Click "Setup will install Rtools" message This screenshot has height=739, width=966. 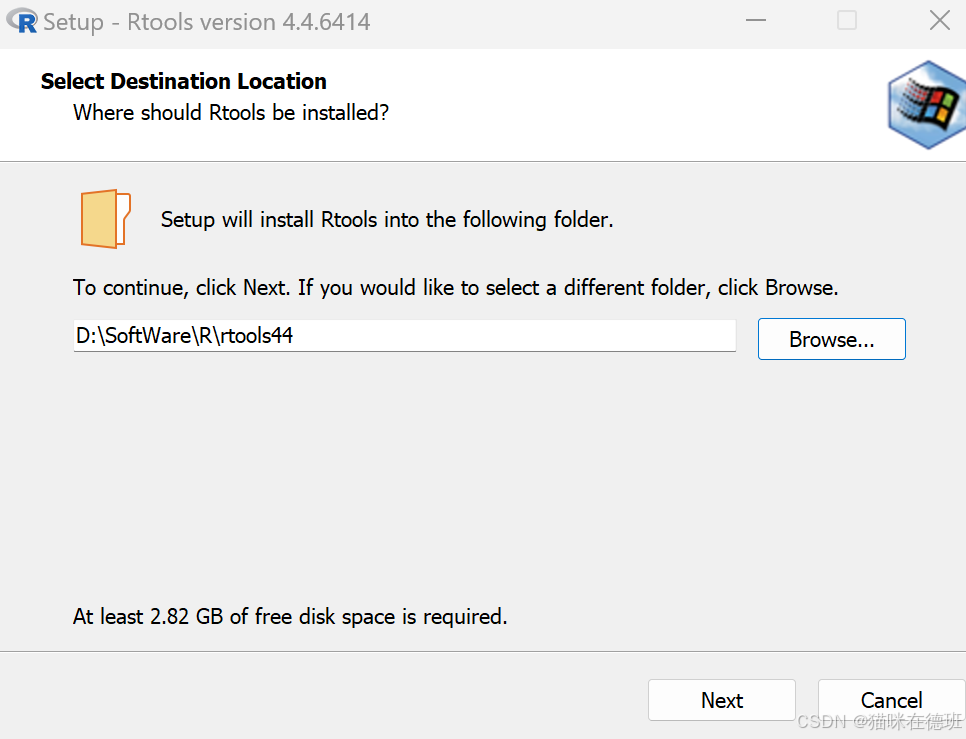pos(387,220)
